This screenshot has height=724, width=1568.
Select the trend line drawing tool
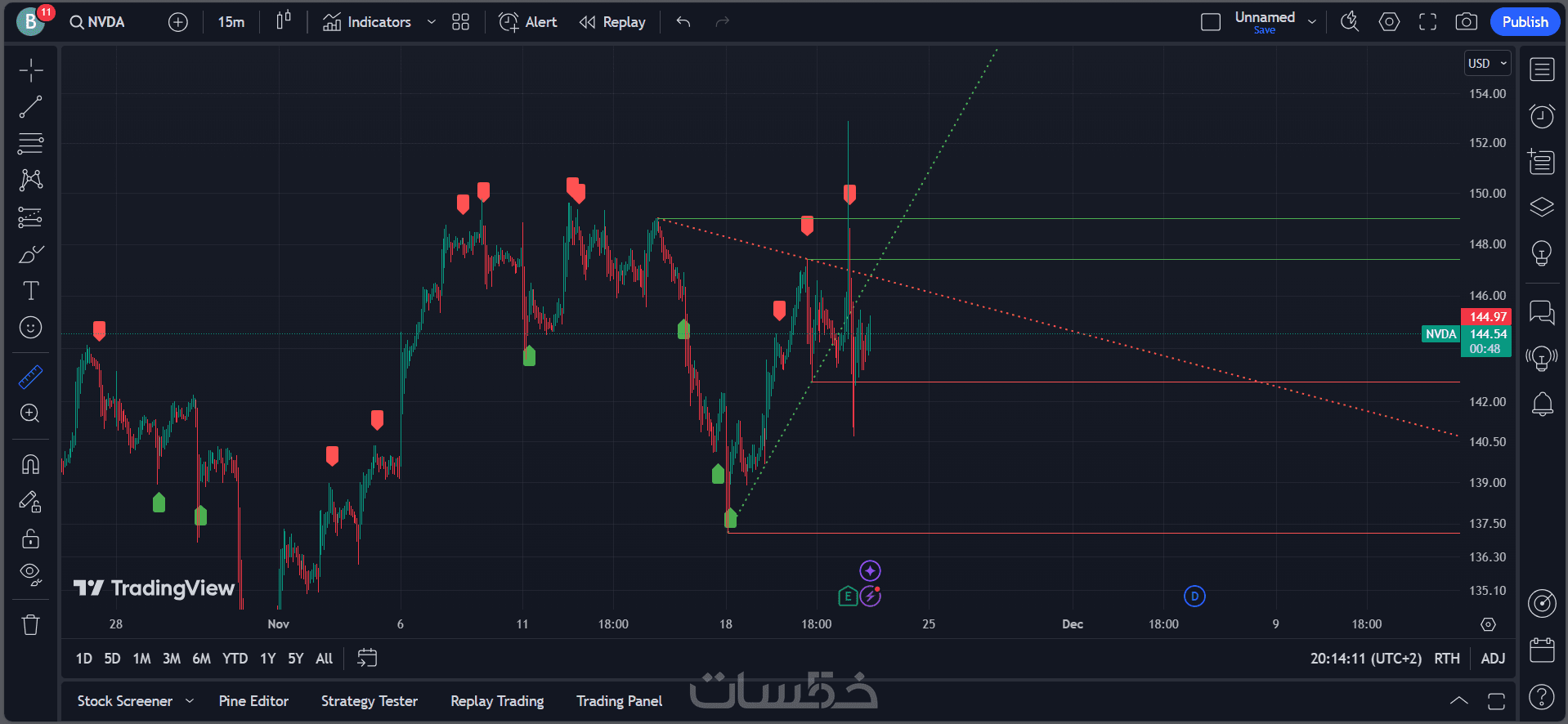click(31, 107)
